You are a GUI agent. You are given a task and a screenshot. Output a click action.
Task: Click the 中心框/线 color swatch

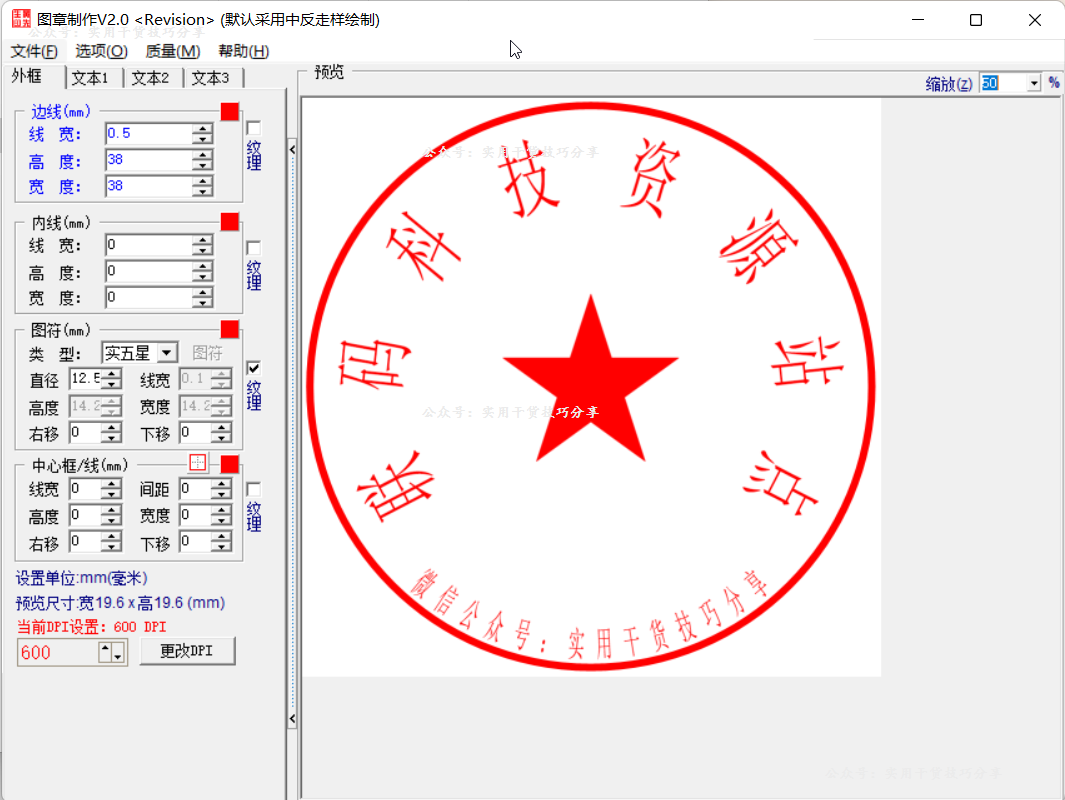click(229, 463)
